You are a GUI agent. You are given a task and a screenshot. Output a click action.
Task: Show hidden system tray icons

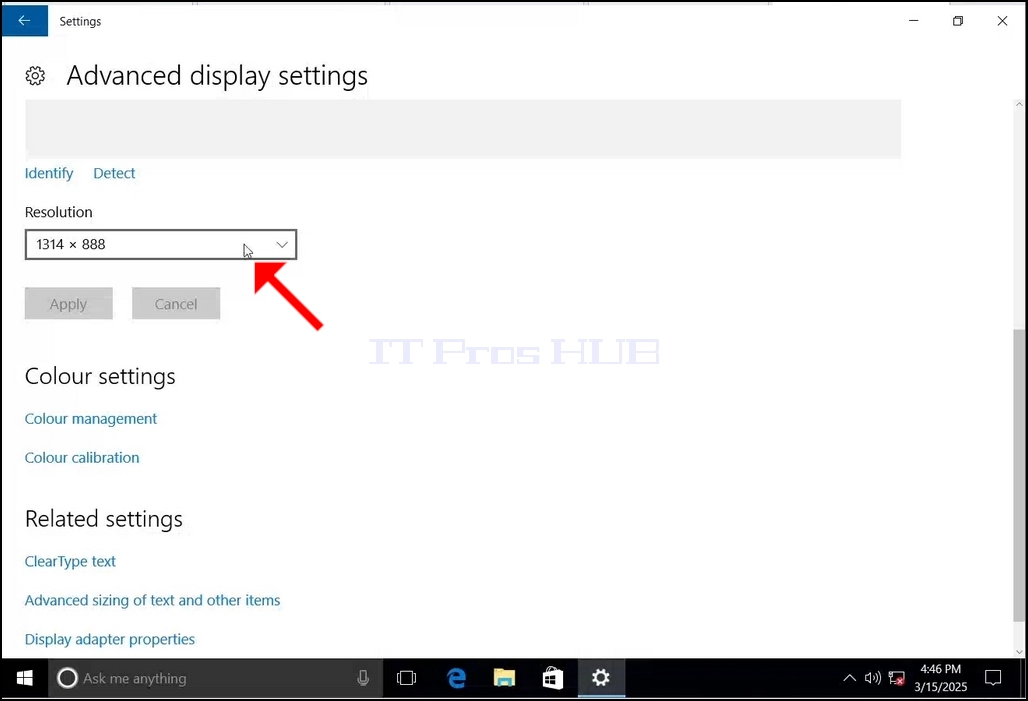click(x=849, y=678)
